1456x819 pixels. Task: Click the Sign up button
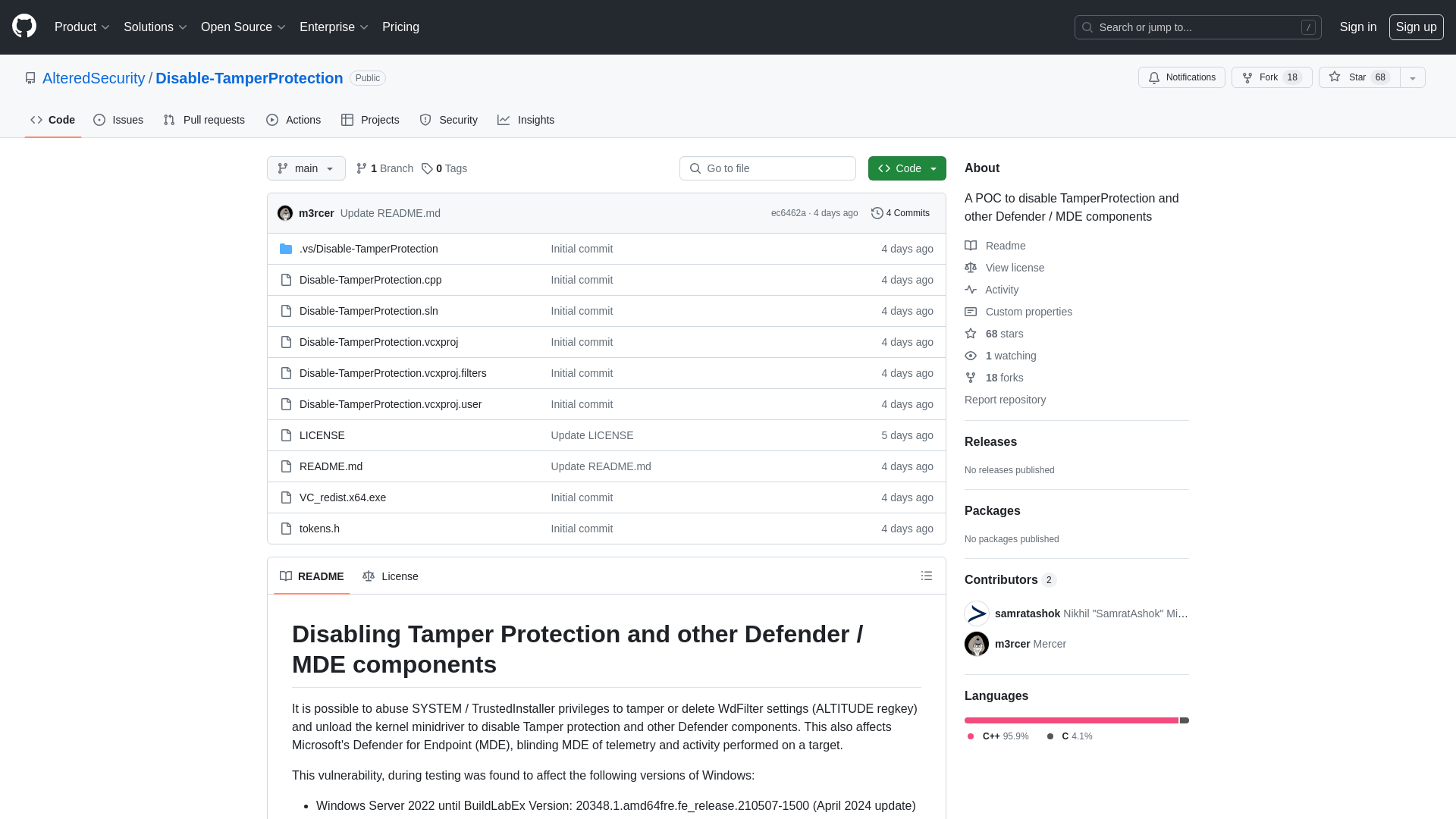tap(1417, 27)
